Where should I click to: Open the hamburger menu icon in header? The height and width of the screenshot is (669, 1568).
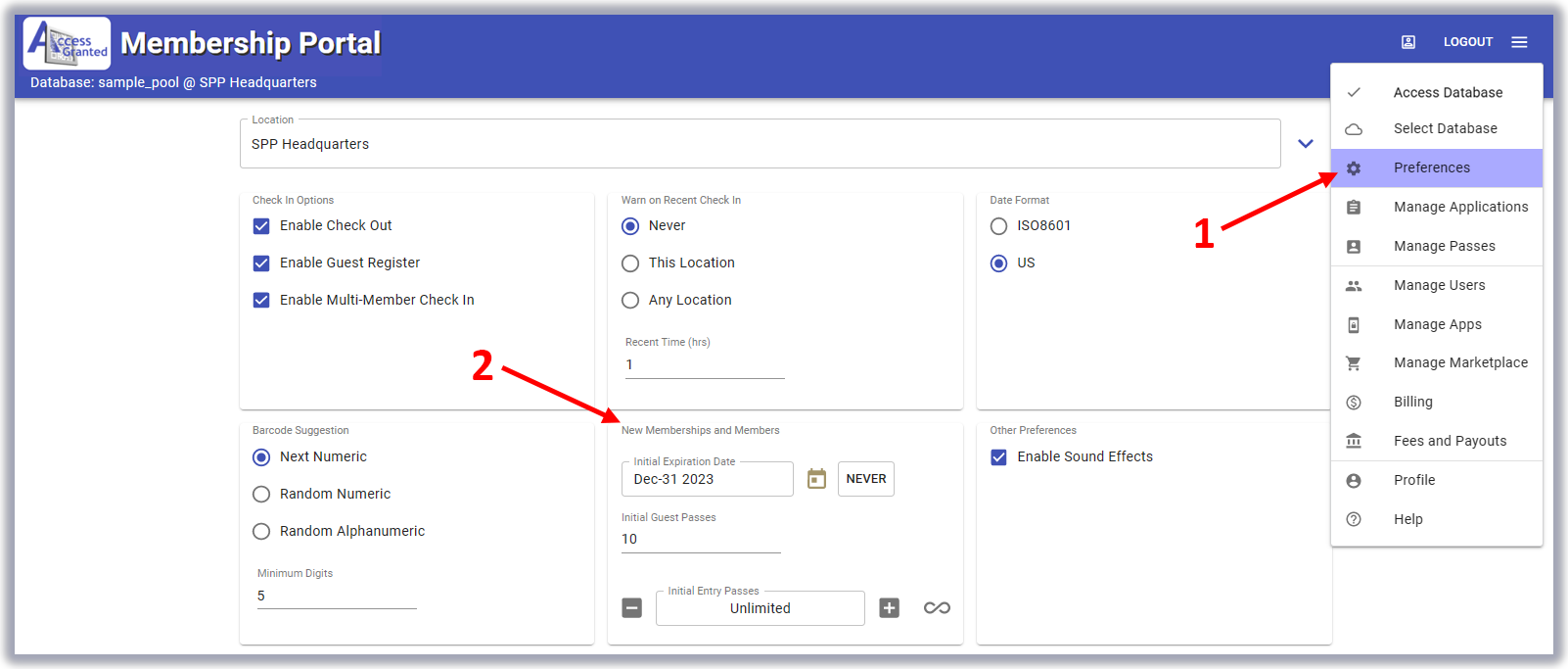[x=1519, y=42]
